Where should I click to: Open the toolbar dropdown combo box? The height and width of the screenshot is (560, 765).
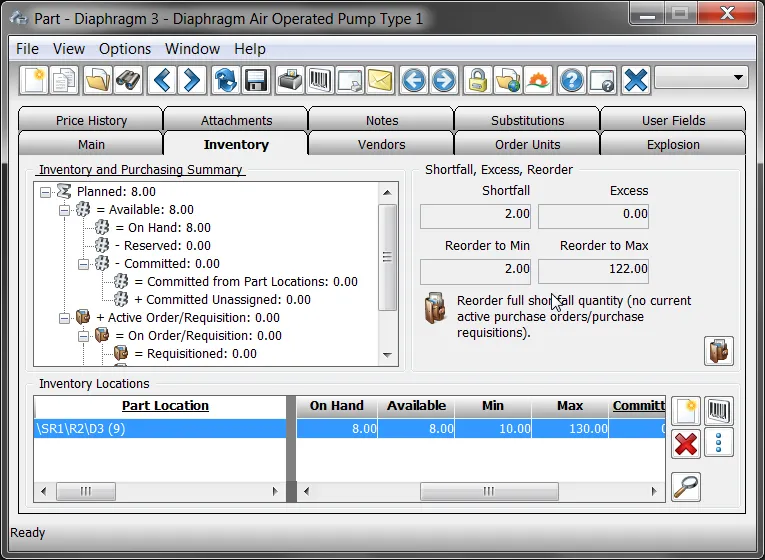point(702,78)
